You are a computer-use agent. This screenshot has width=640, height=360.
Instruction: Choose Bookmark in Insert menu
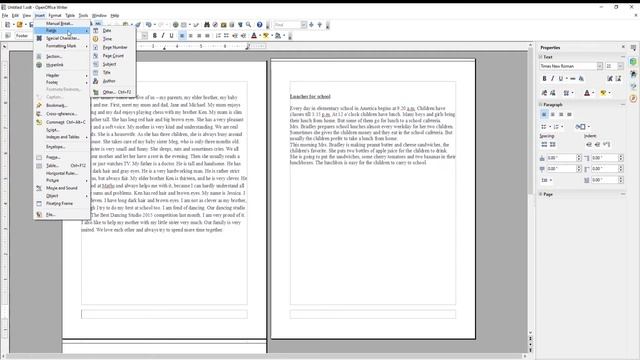click(x=56, y=105)
